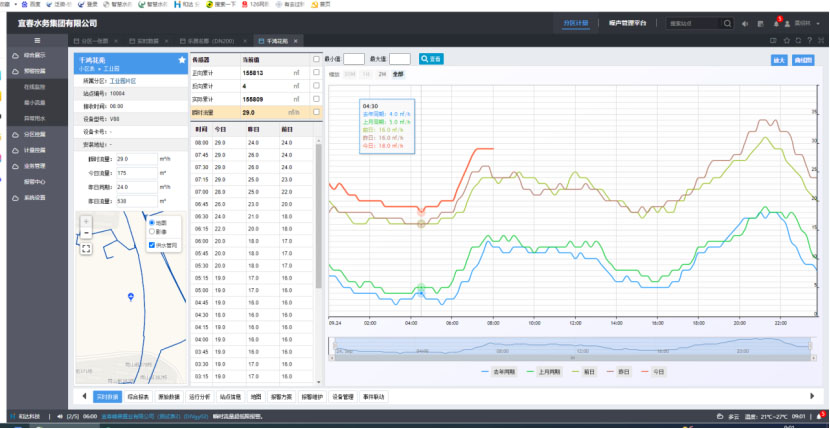Toggle the 供水管网 pipe network checkbox
This screenshot has height=429, width=830.
coord(152,245)
